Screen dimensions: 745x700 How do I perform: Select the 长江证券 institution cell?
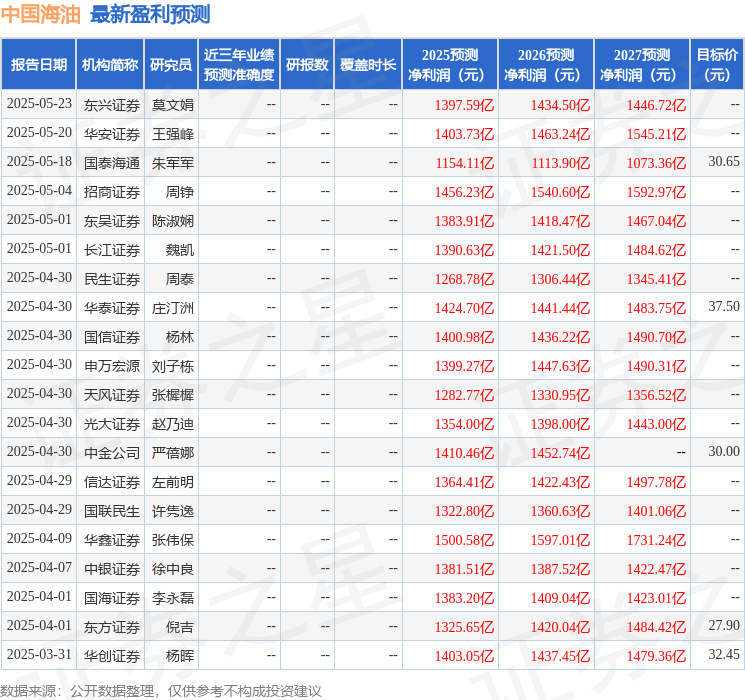pos(112,249)
